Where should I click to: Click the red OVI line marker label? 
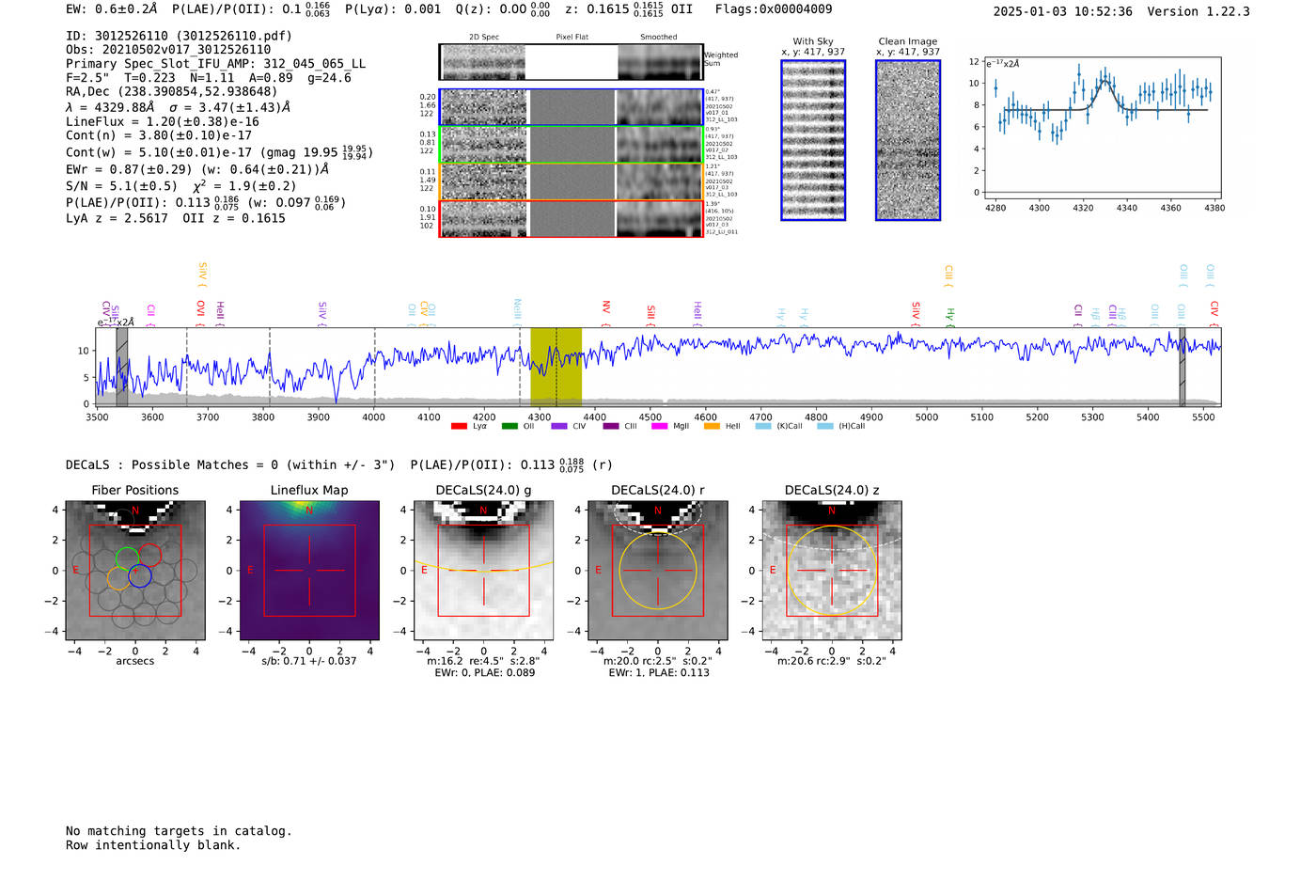pos(200,308)
